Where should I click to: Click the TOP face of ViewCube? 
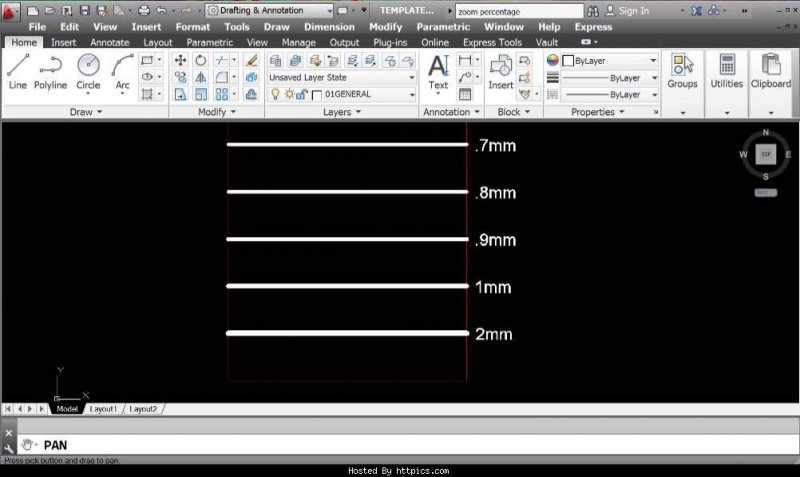[x=766, y=154]
